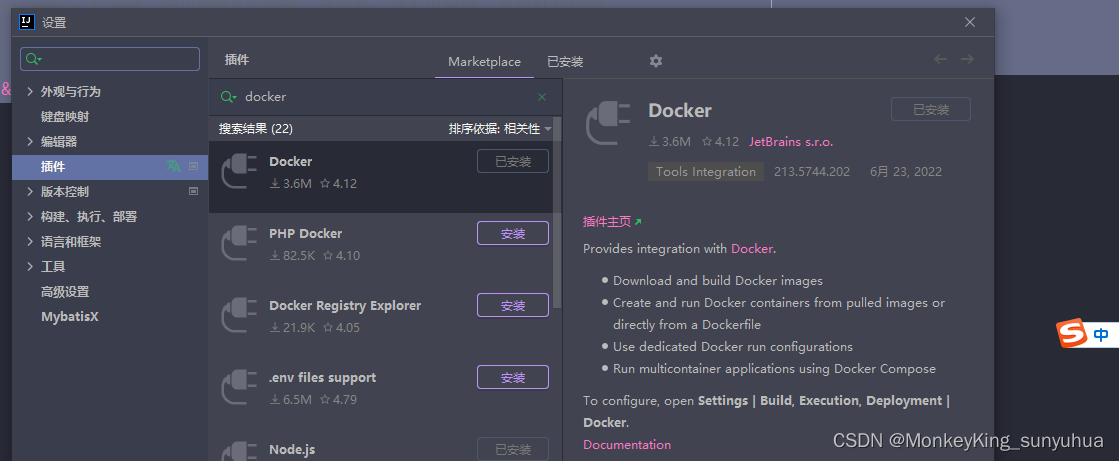Expand the 外观与行为 settings node

pos(30,91)
